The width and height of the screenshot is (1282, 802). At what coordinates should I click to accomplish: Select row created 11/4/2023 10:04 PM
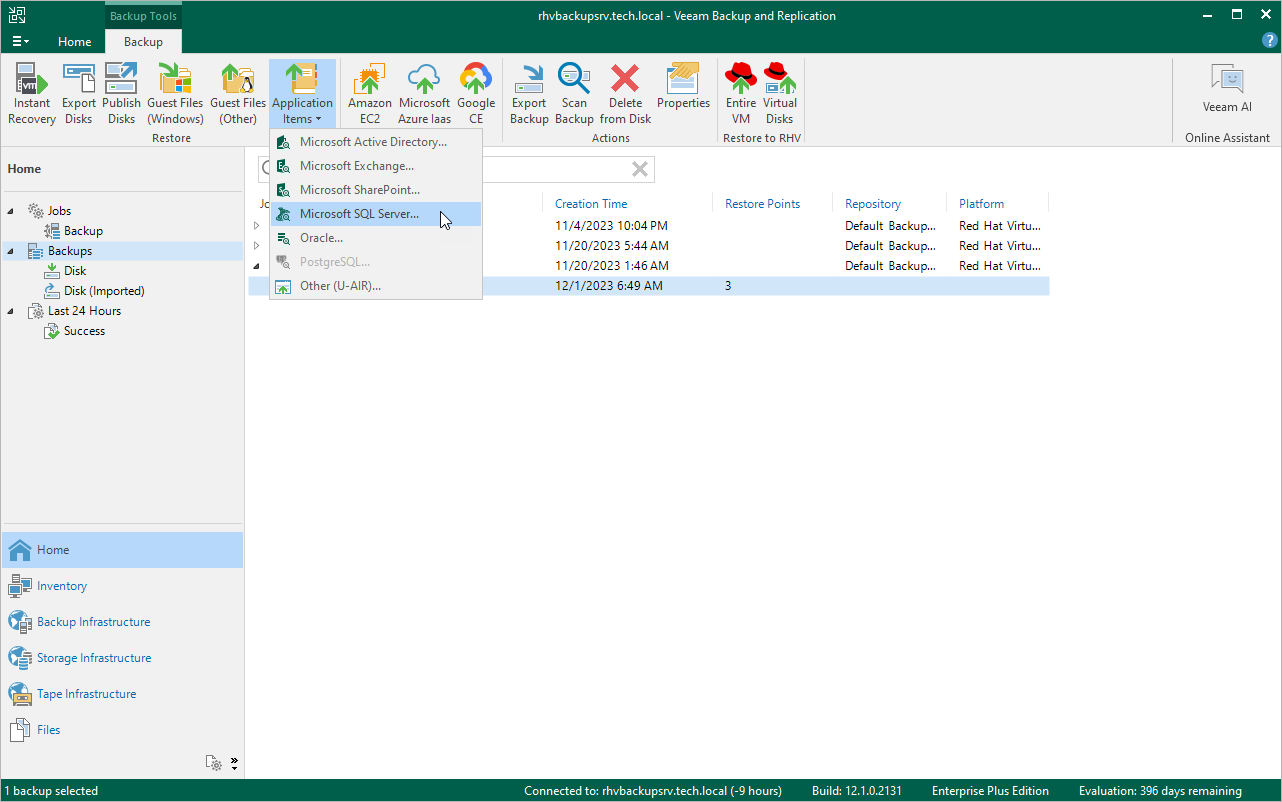(x=649, y=226)
